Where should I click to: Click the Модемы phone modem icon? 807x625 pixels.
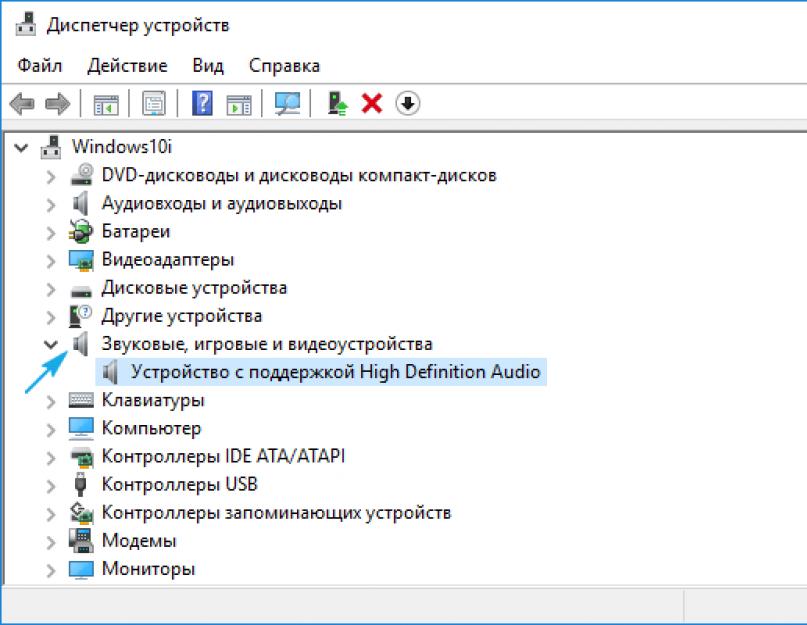pyautogui.click(x=81, y=541)
